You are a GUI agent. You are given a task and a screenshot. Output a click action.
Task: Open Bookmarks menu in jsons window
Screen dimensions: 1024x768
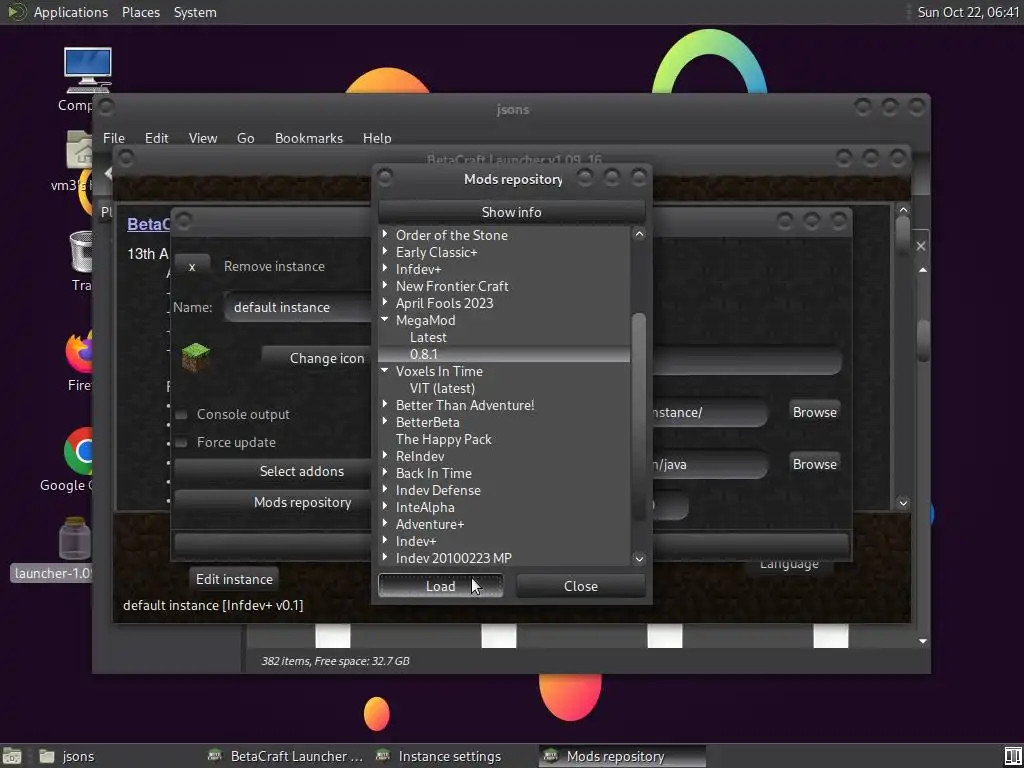click(309, 138)
